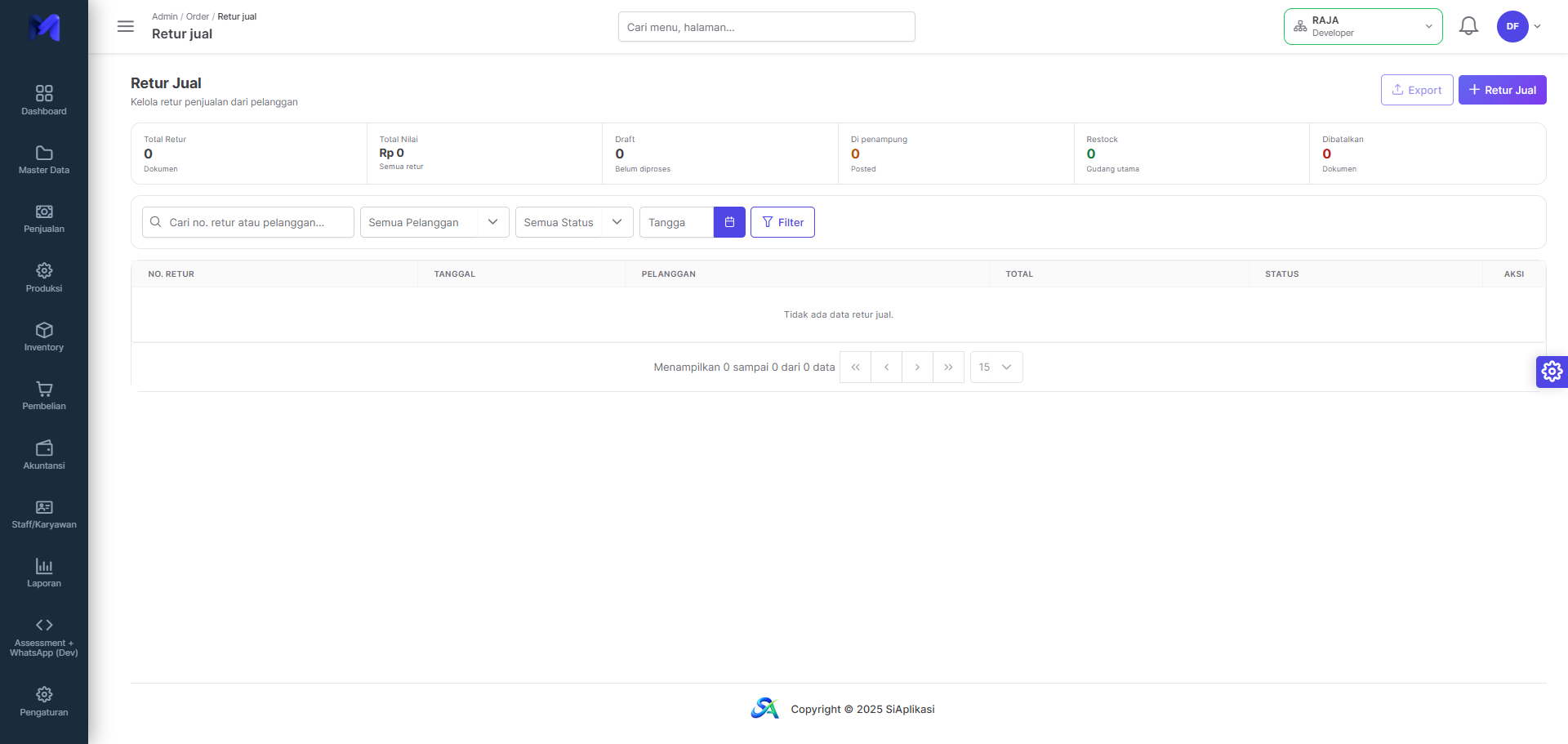This screenshot has width=1568, height=744.
Task: Open the RAJA Developer company selector
Action: point(1363,26)
